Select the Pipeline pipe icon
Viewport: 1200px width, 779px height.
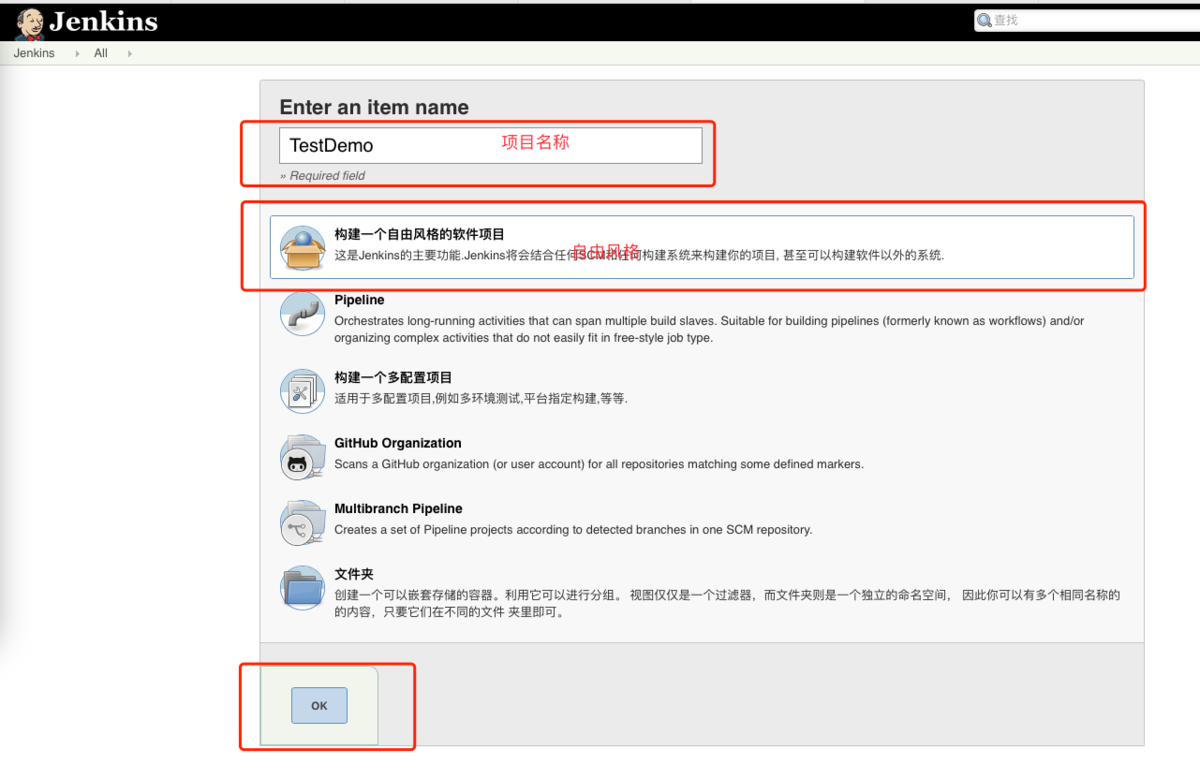point(302,313)
